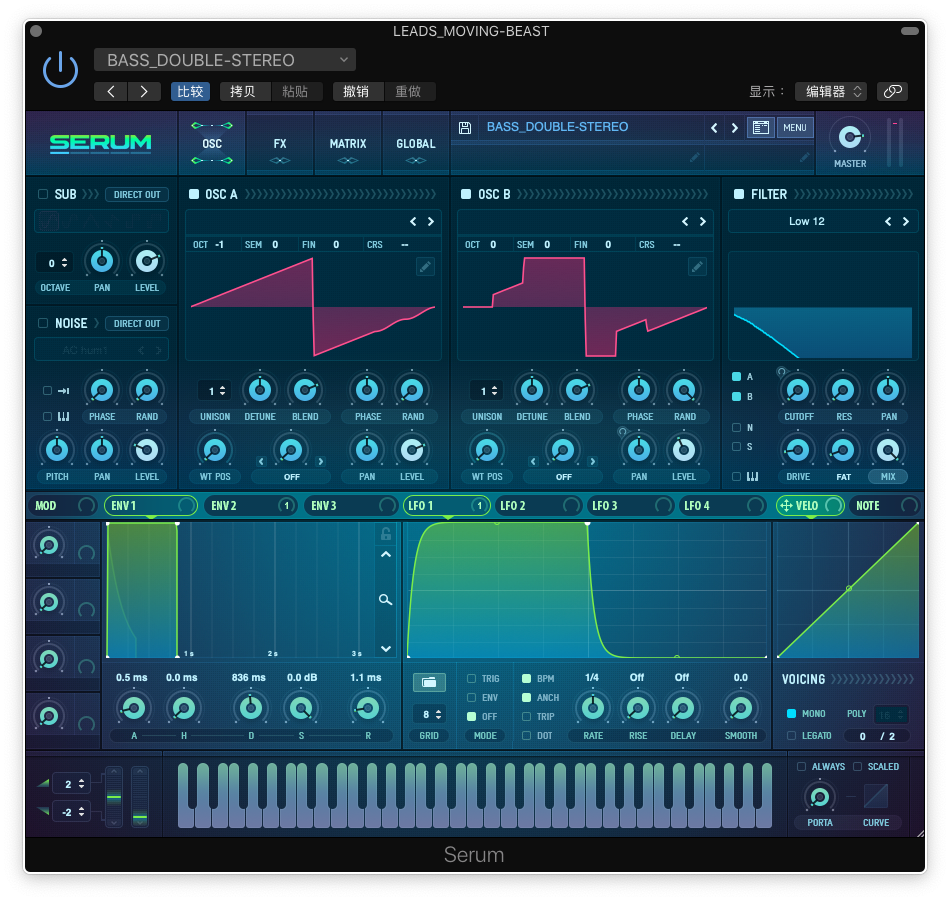Screen dimensions: 950x901
Task: Open OSC B wavetable pencil editor
Action: point(697,267)
